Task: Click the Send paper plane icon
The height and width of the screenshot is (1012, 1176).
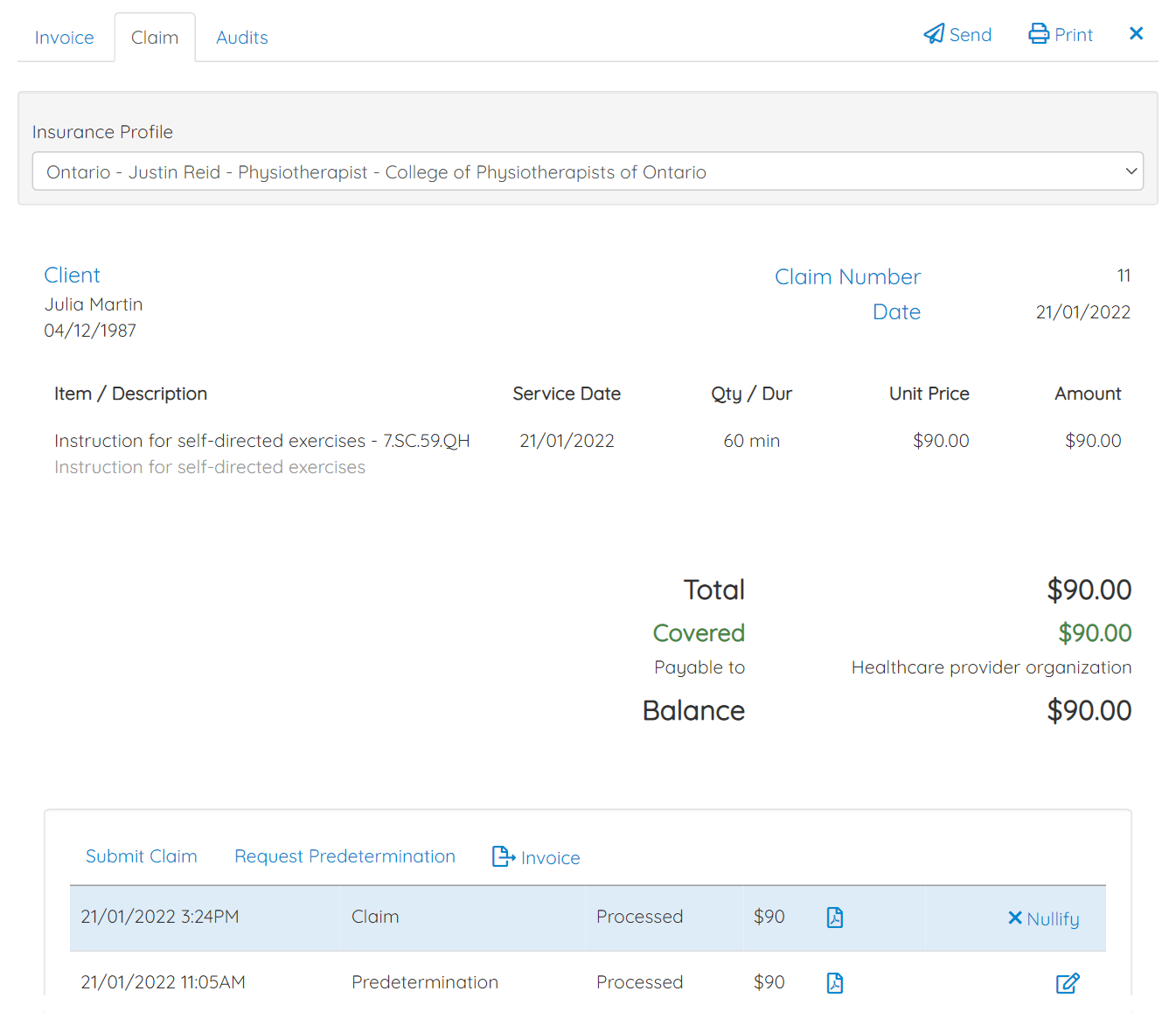Action: pos(934,34)
